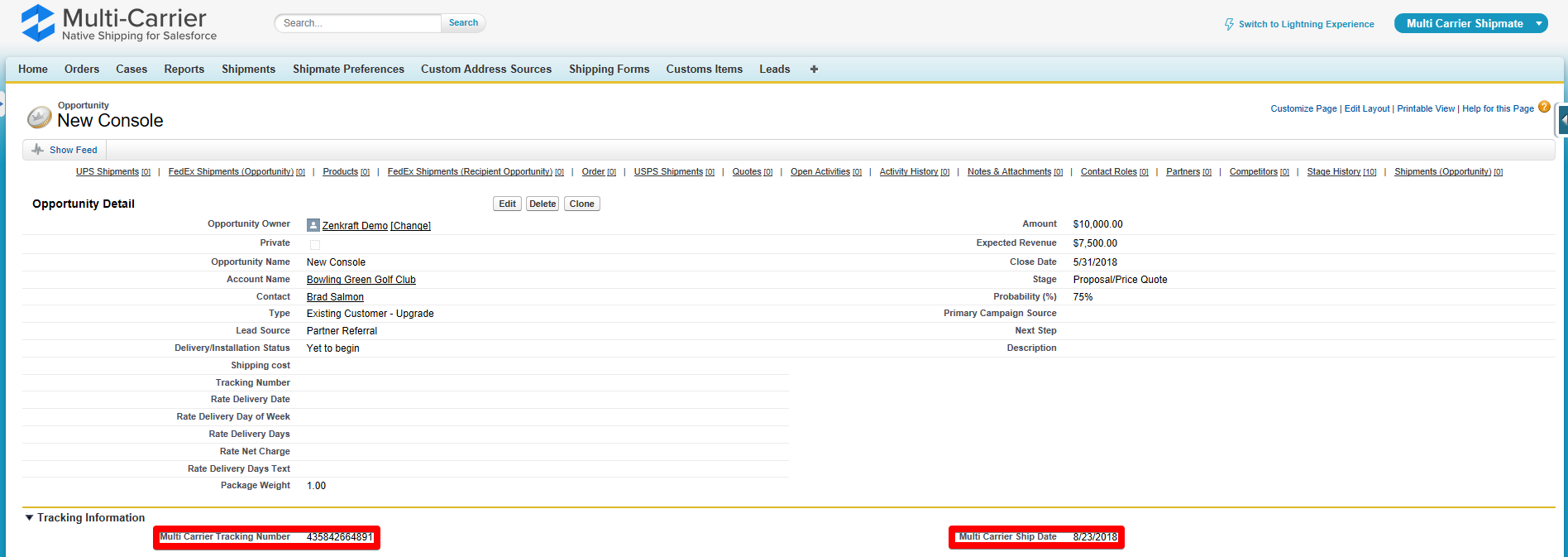
Task: Click the Edit Layout link
Action: pyautogui.click(x=1367, y=108)
